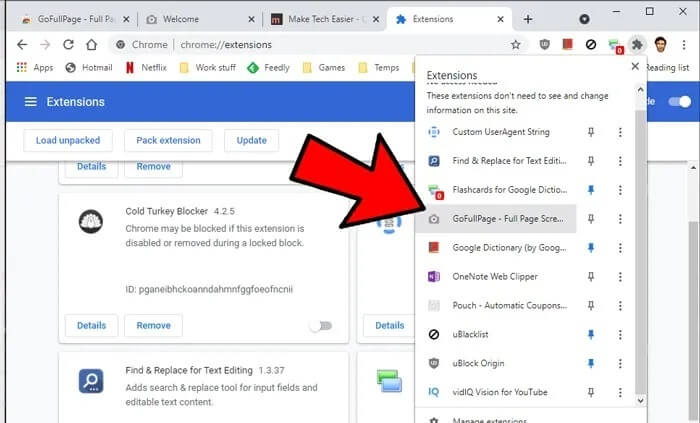The width and height of the screenshot is (700, 423).
Task: Open more options for Pouch
Action: (x=620, y=306)
